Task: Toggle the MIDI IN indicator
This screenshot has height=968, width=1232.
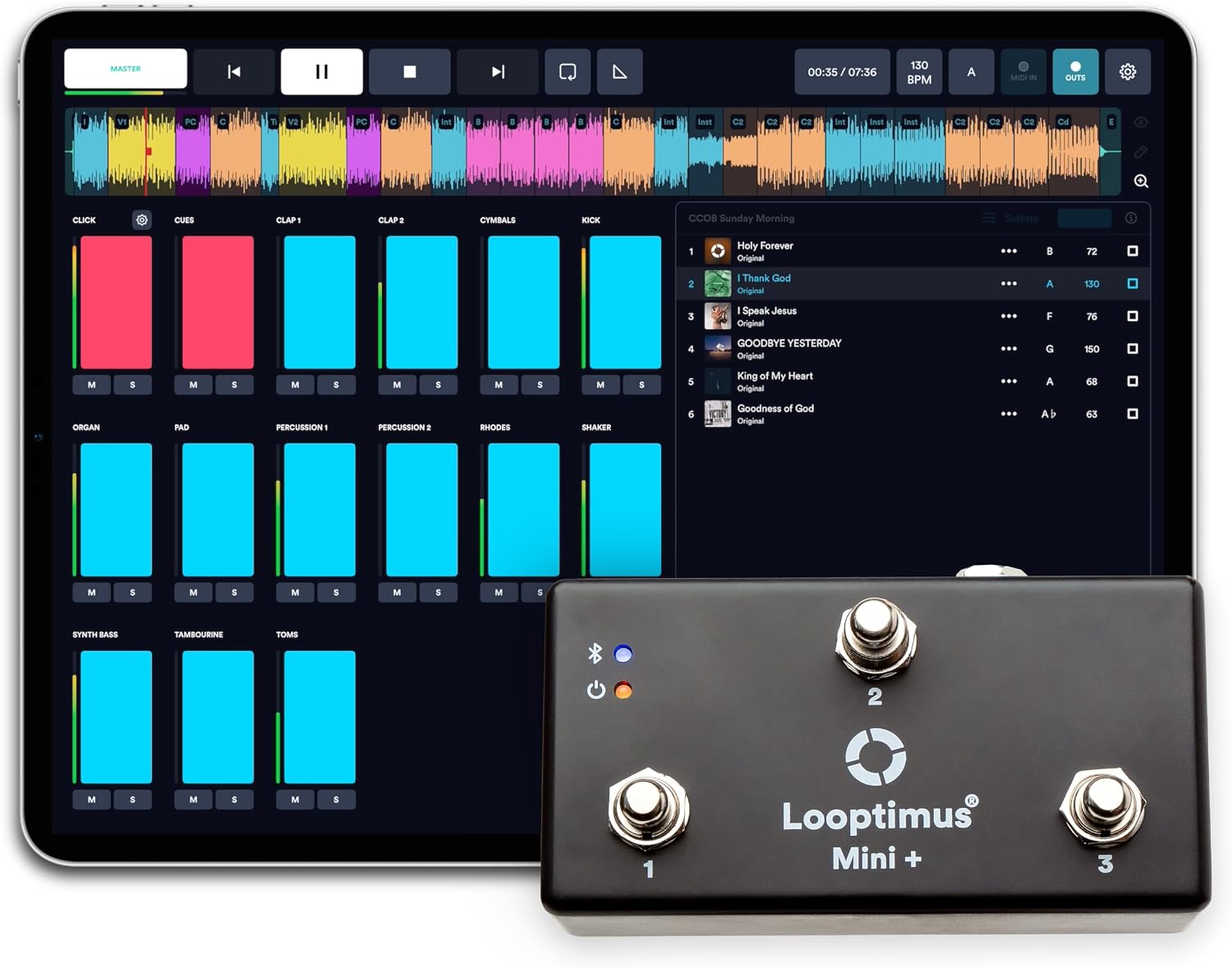Action: point(1023,72)
